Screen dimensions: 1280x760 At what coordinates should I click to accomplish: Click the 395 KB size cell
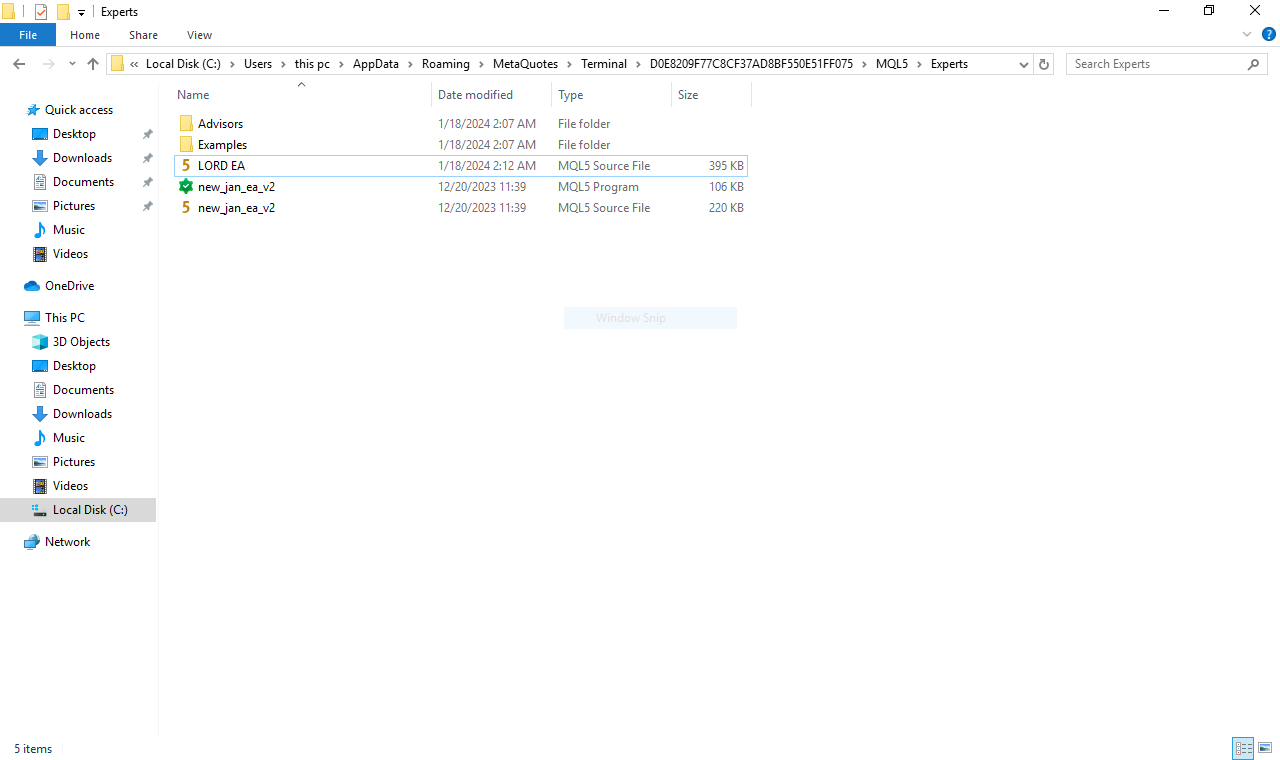726,166
